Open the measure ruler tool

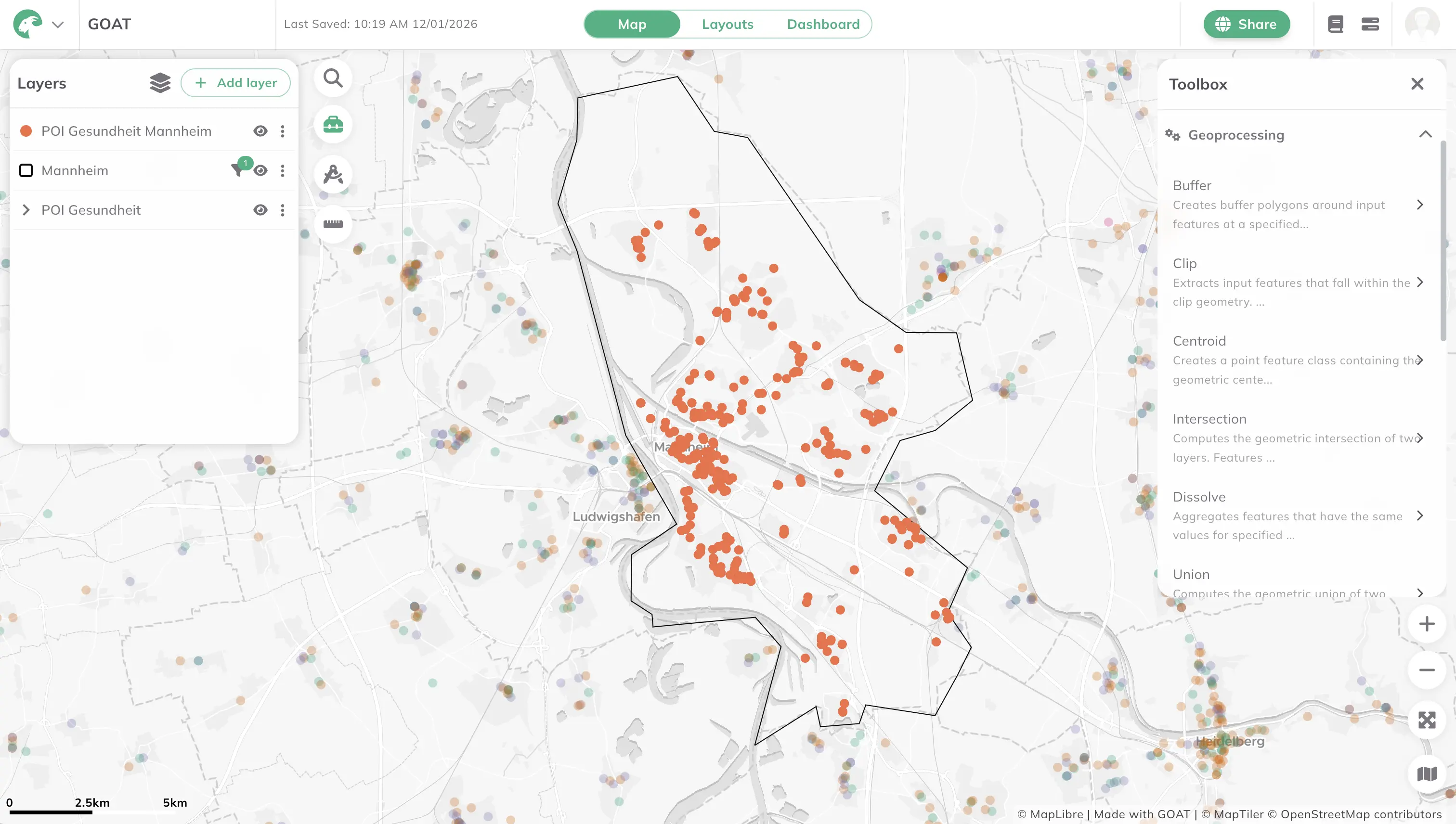coord(333,224)
